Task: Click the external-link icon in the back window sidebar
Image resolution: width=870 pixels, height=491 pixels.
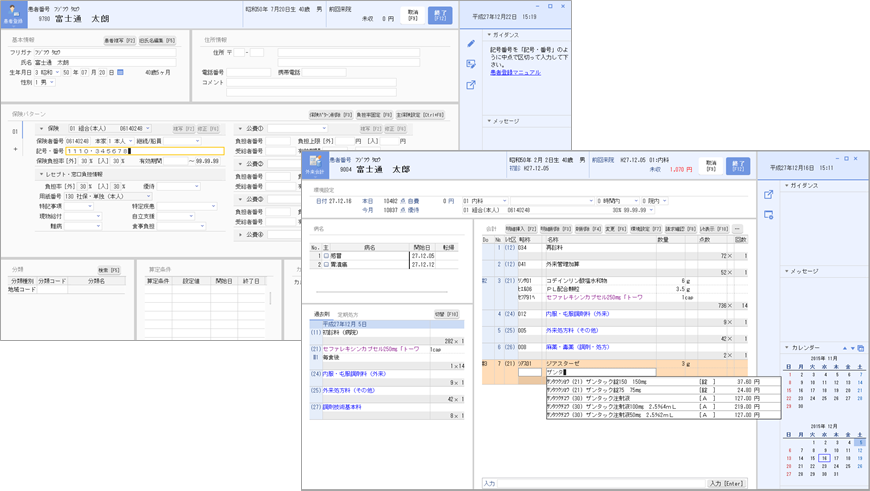Action: coord(471,85)
